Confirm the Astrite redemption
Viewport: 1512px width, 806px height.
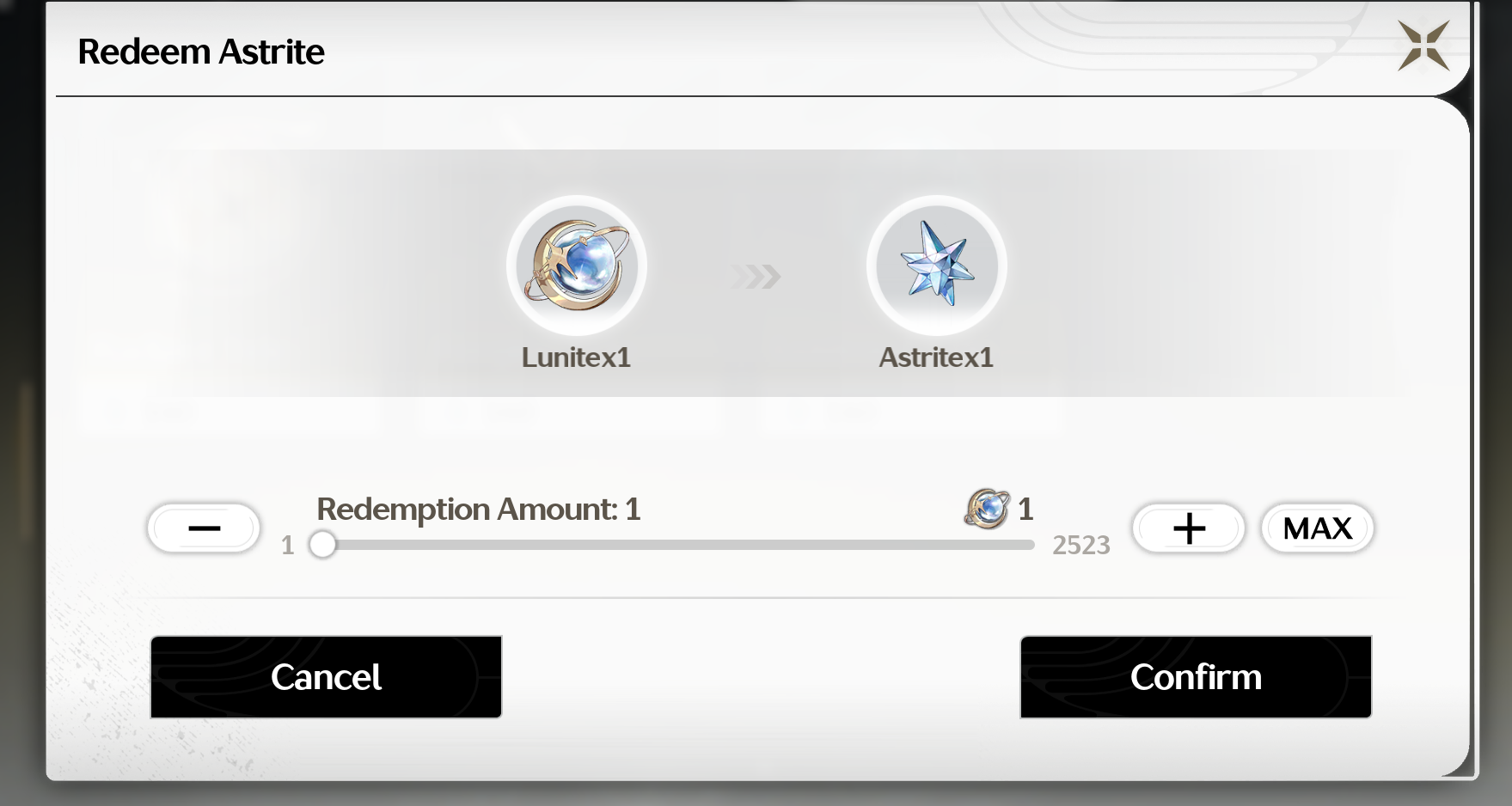tap(1196, 677)
